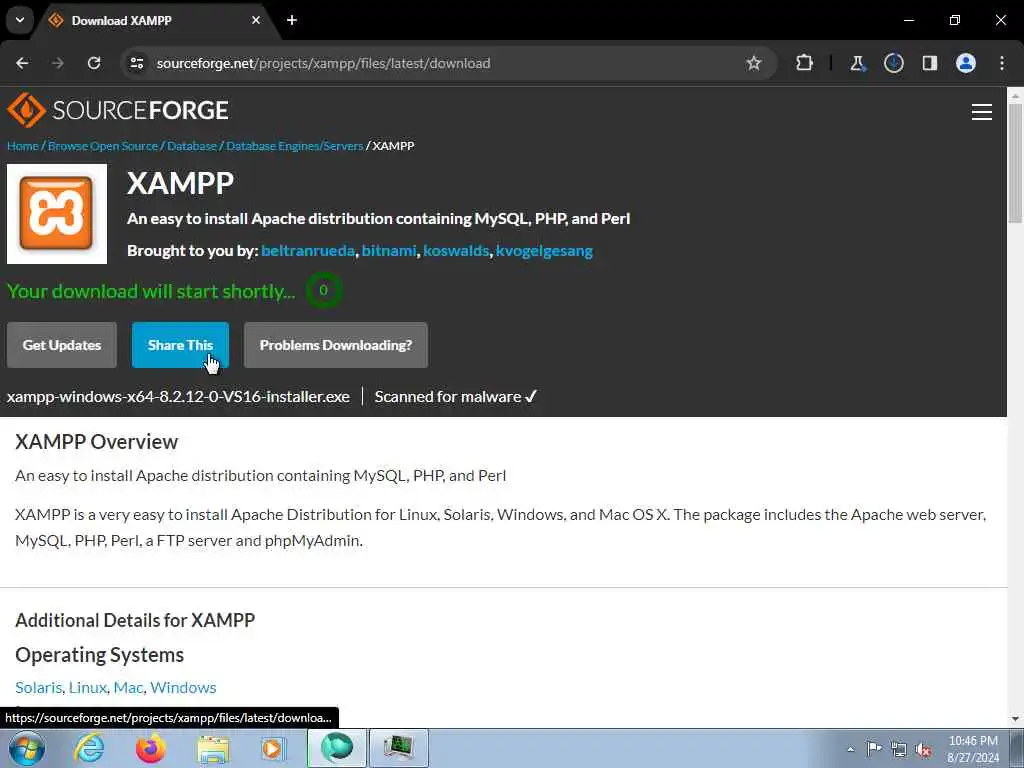Select the Download XAMPP tab
This screenshot has height=768, width=1024.
pos(155,21)
